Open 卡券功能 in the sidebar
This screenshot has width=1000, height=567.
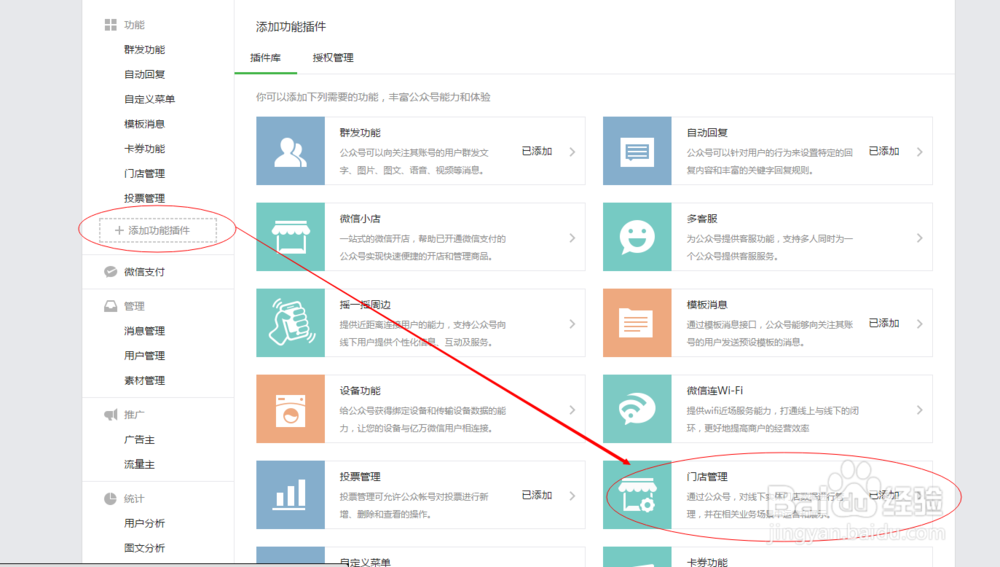point(145,149)
